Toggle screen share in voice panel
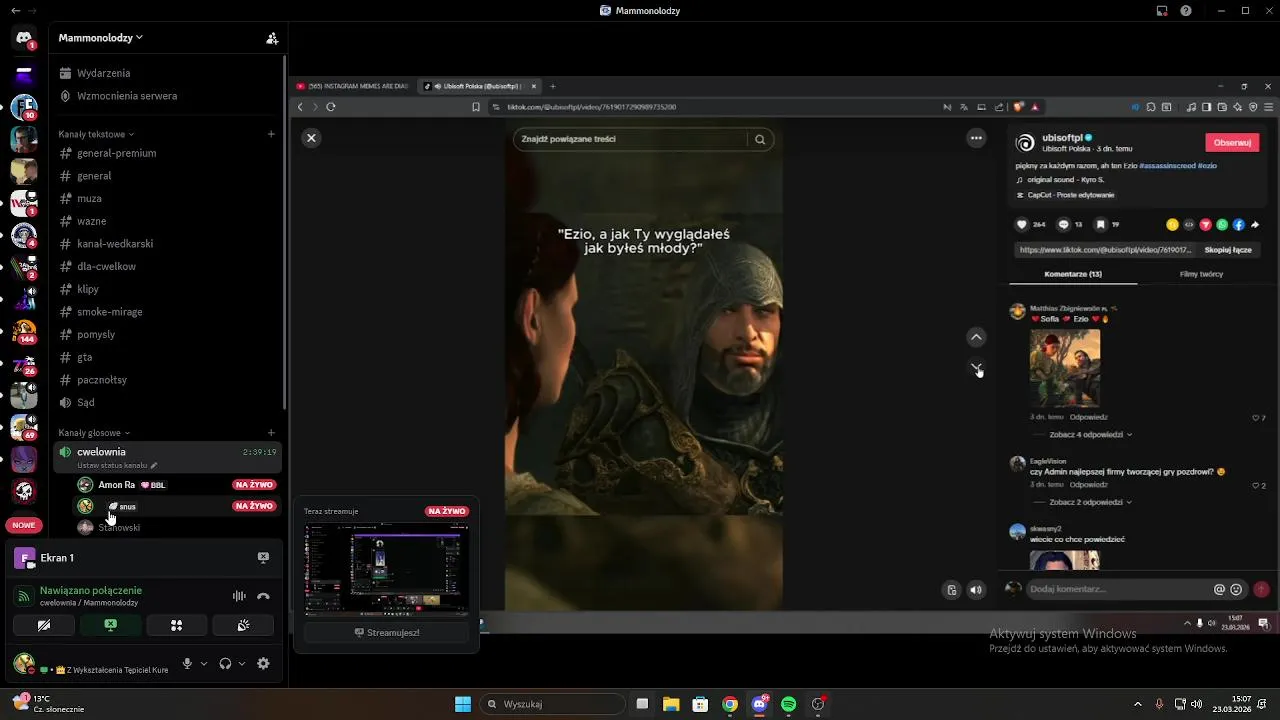The width and height of the screenshot is (1280, 720). coord(110,625)
